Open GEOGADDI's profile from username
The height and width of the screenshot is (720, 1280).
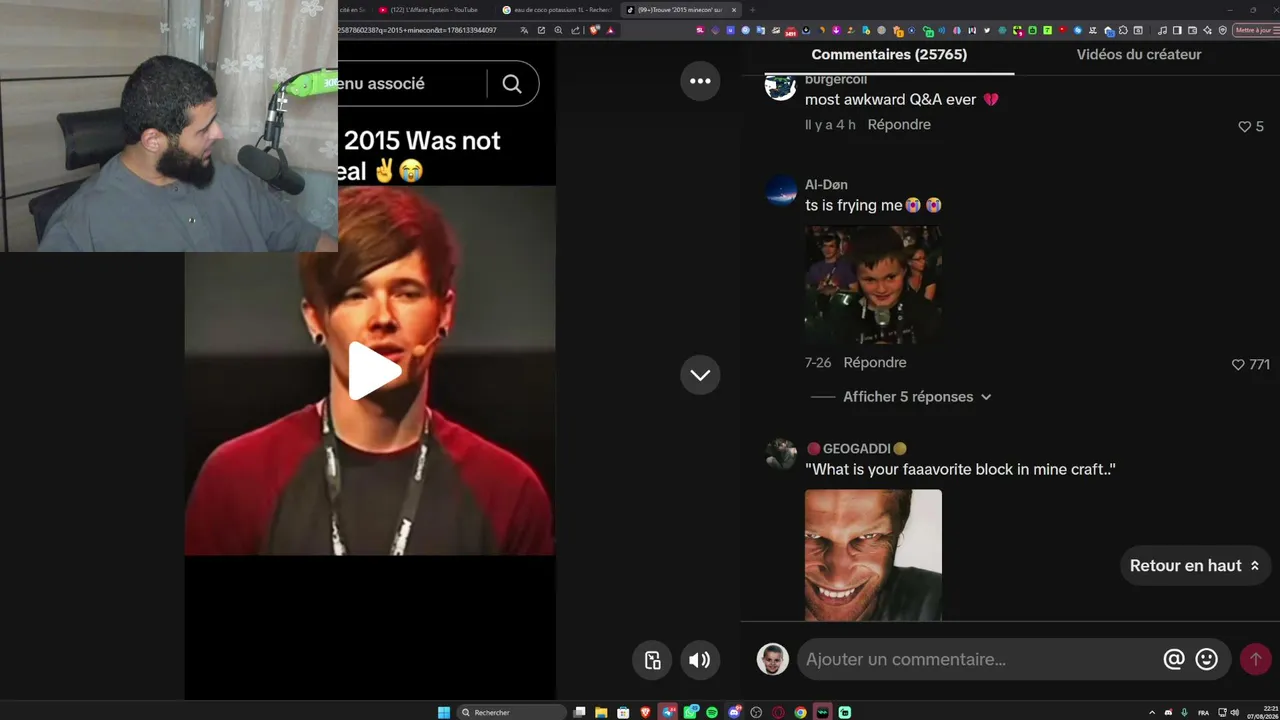(857, 449)
